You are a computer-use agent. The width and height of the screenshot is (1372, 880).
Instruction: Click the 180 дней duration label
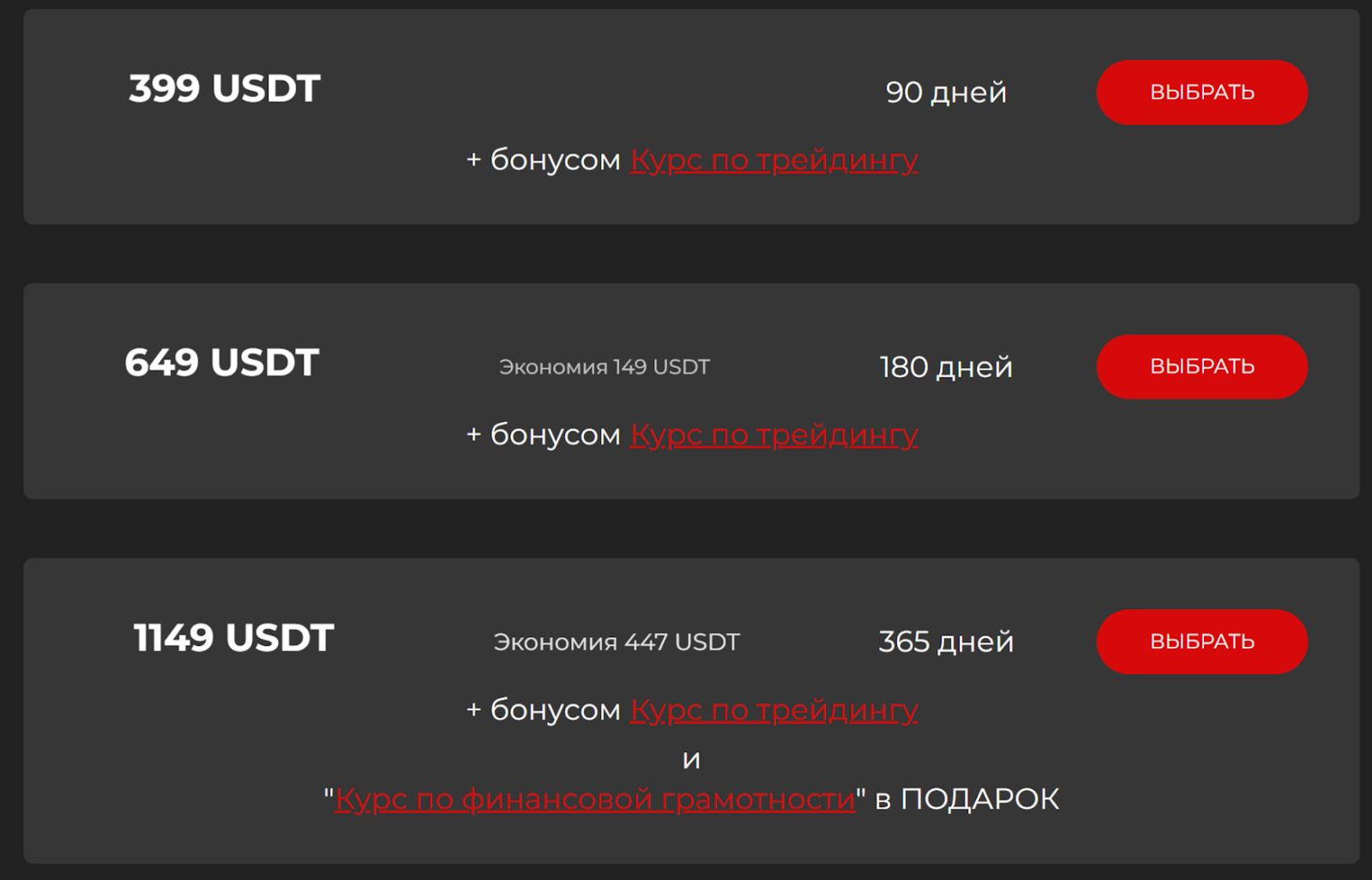[x=946, y=367]
